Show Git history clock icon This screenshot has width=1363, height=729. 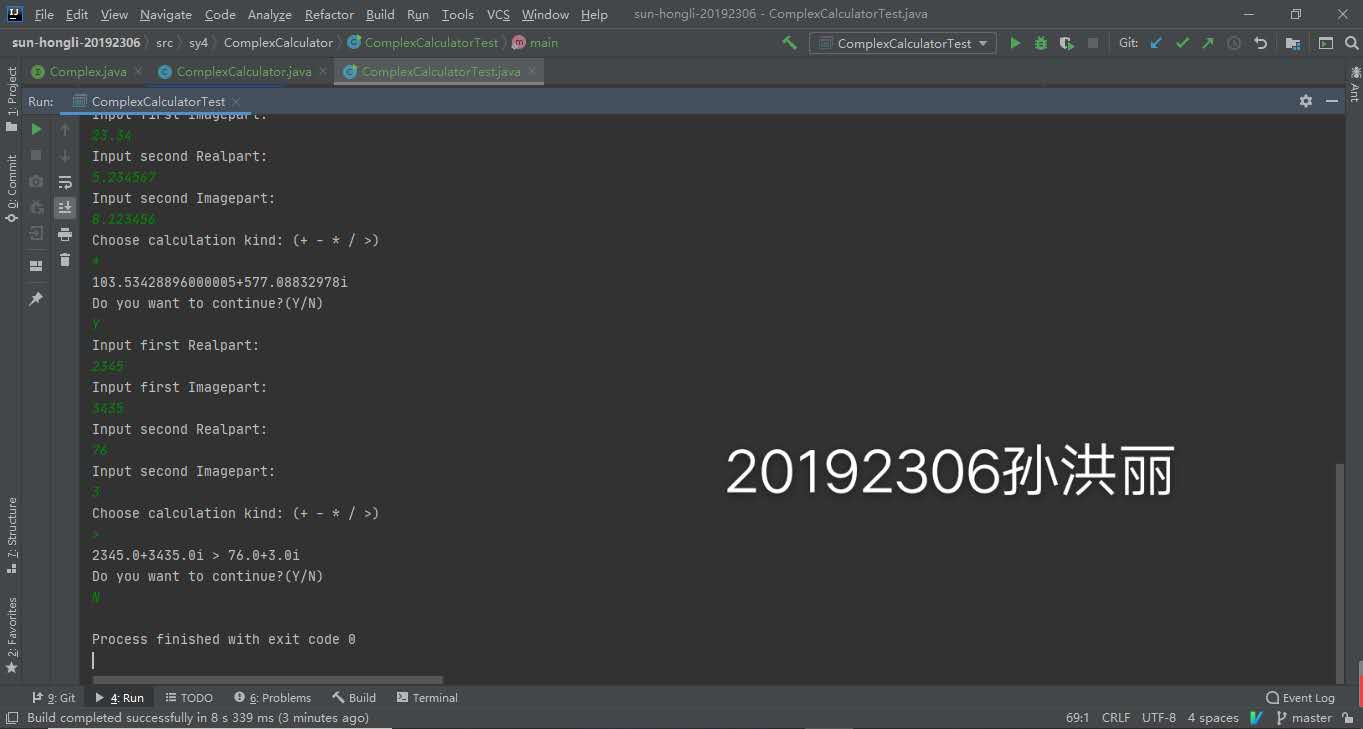[1234, 43]
